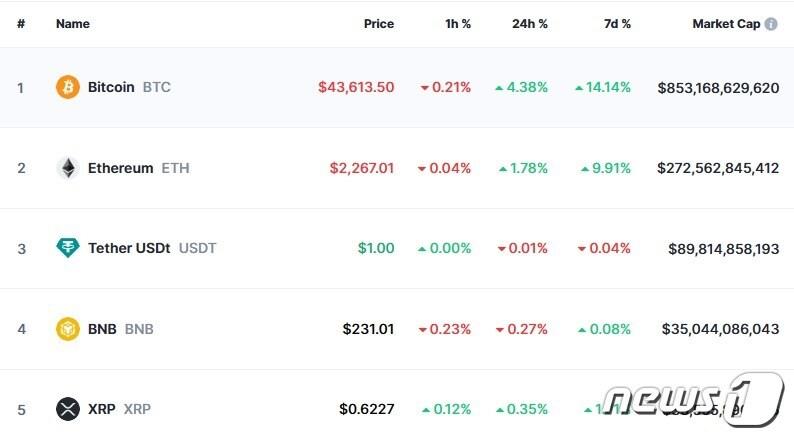Sort by Price column header

coord(378,24)
